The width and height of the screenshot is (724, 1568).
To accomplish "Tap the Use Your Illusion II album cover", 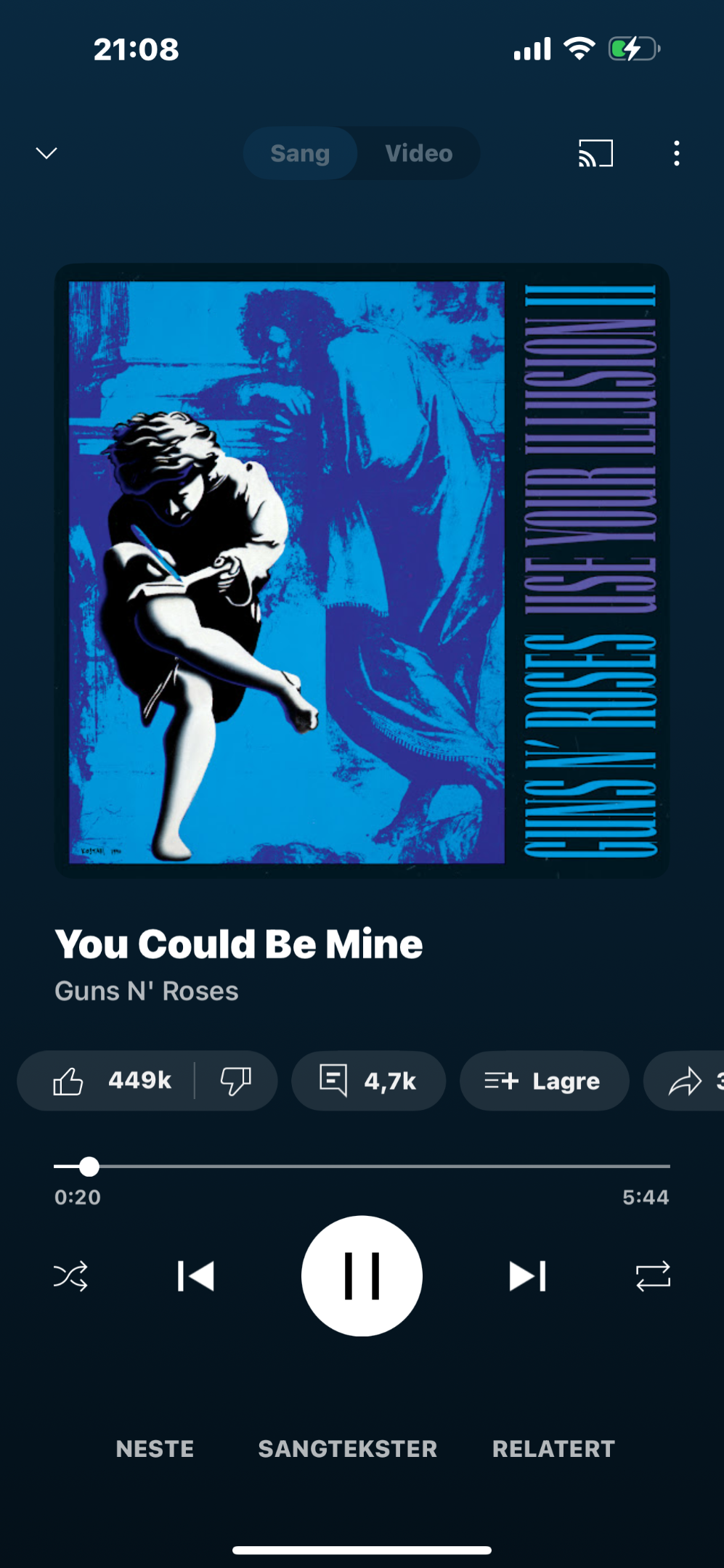I will click(362, 571).
